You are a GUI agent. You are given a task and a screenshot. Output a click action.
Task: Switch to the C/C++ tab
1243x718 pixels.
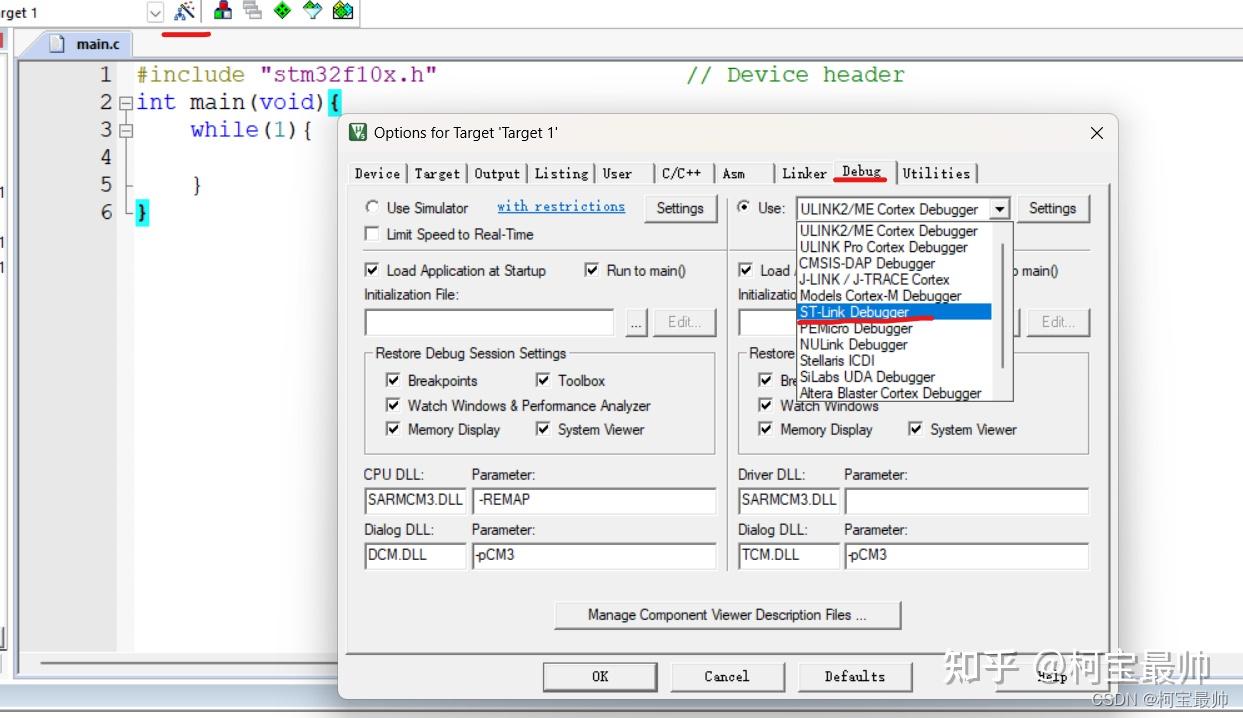[x=682, y=173]
